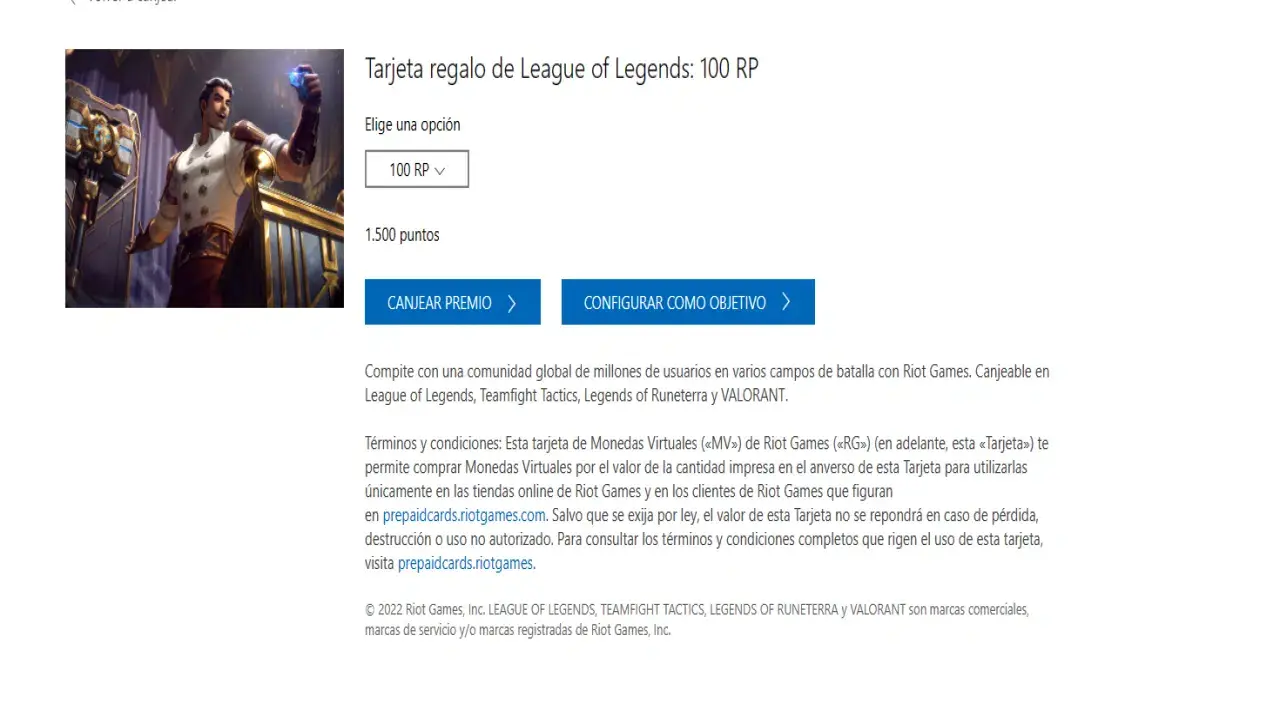Click the chevron arrow inside CANJEAR PREMIO button
The height and width of the screenshot is (720, 1280).
click(512, 303)
